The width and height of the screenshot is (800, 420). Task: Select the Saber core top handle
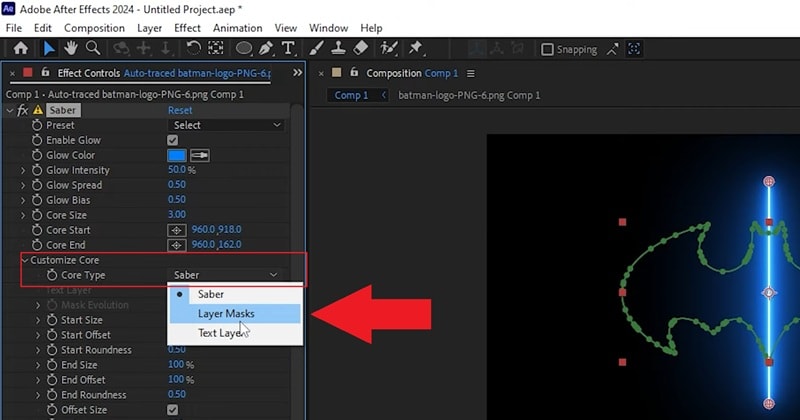coord(769,182)
